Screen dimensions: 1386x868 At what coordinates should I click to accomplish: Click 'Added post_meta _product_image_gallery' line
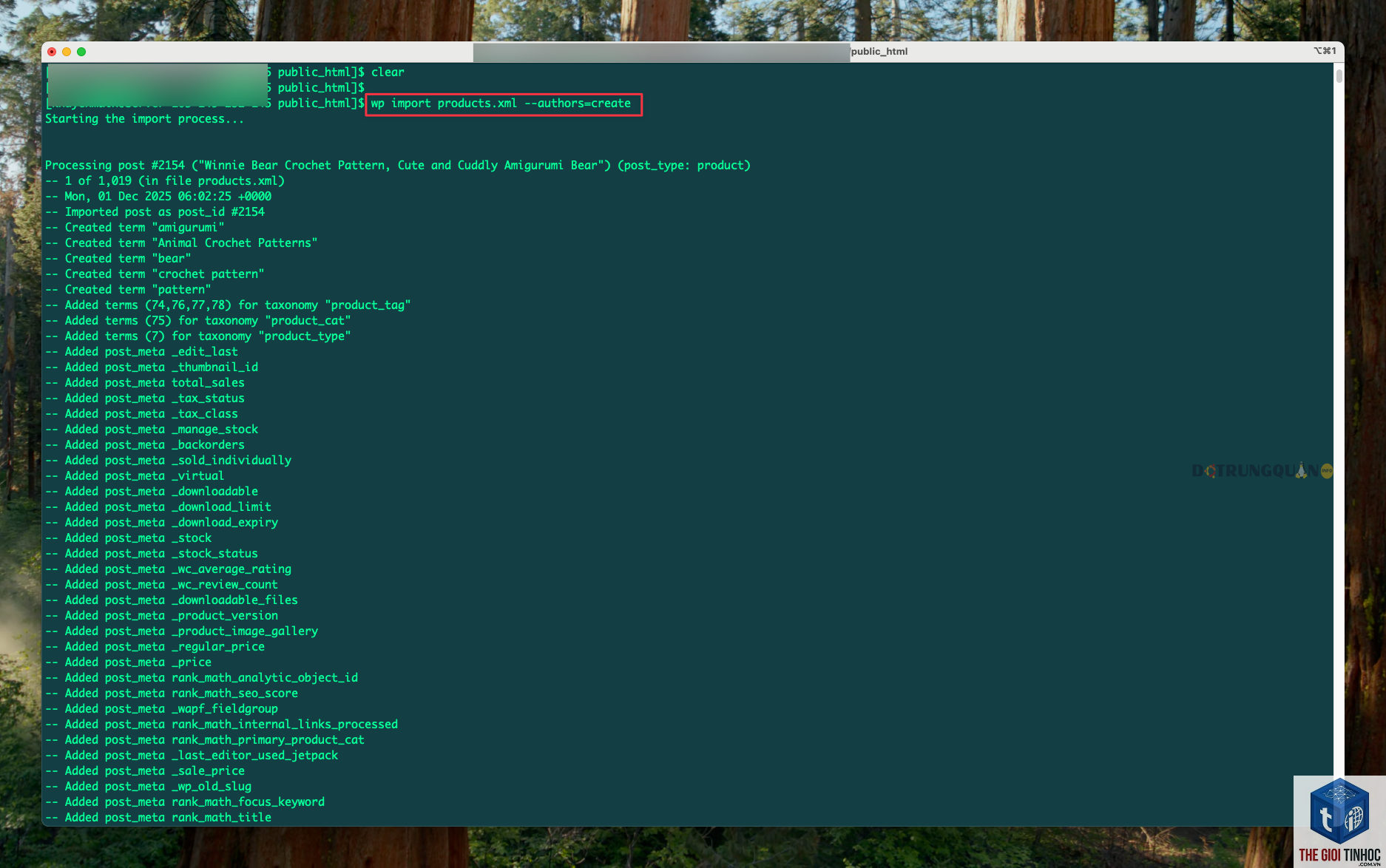[181, 631]
